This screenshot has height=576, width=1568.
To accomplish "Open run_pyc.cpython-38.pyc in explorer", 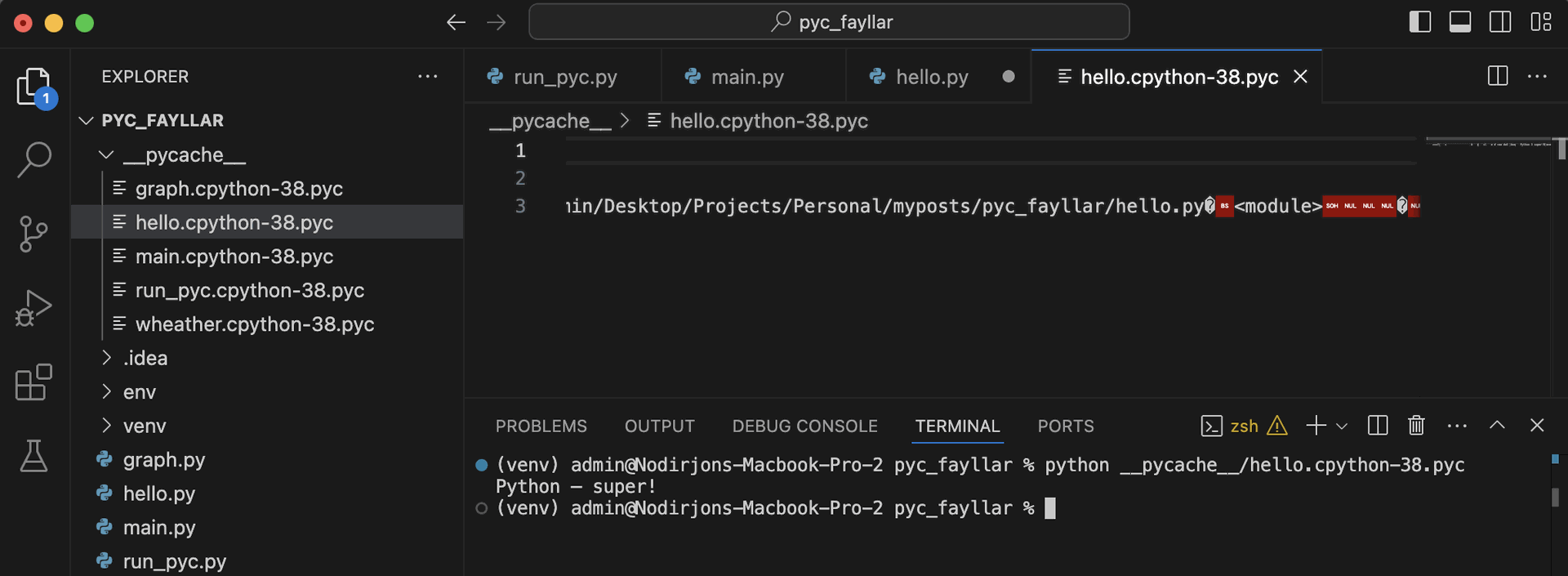I will coord(267,290).
